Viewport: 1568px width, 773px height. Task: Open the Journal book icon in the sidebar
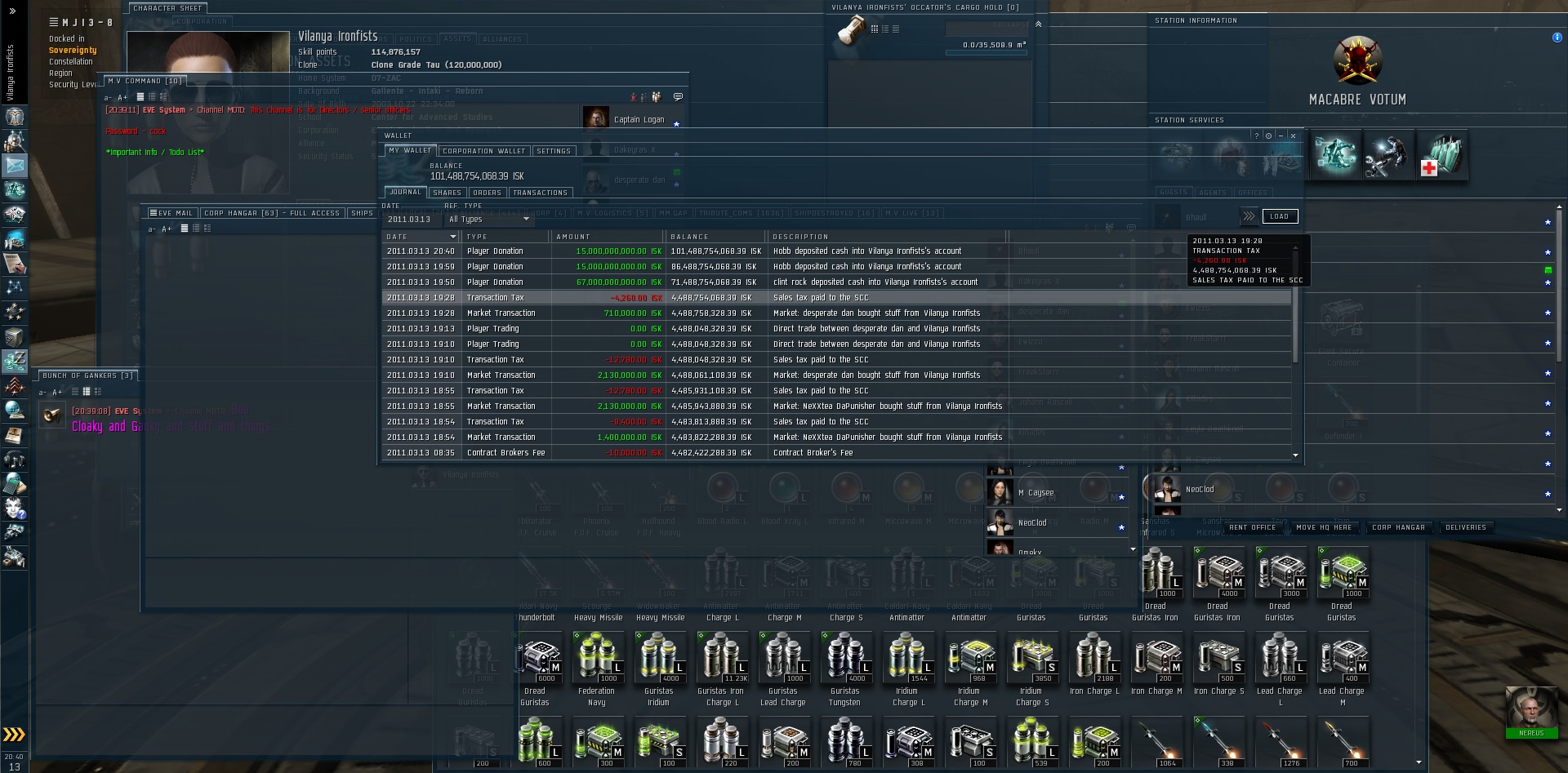14,435
